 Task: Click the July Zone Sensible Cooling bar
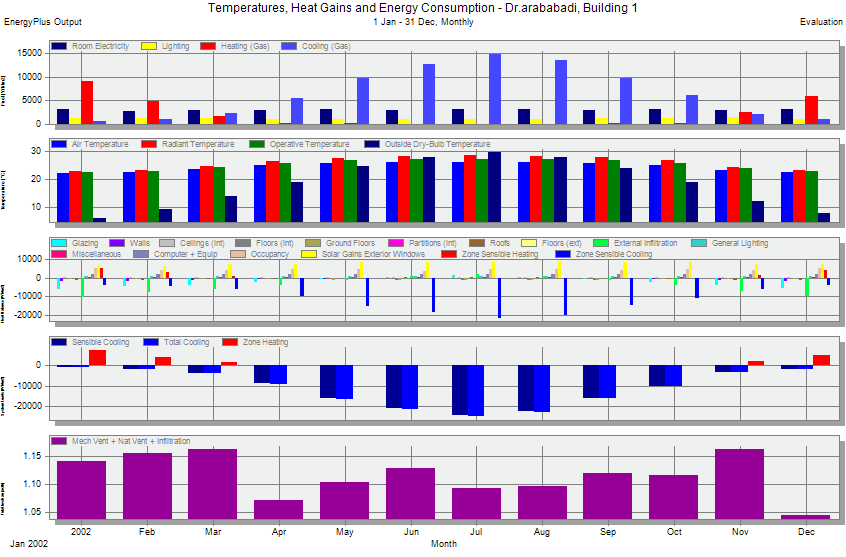pyautogui.click(x=500, y=298)
